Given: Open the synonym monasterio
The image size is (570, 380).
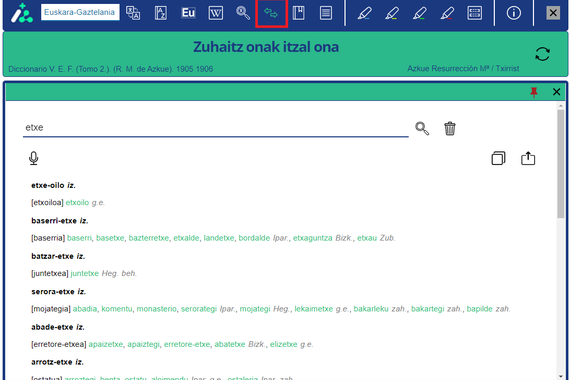Looking at the screenshot, I should [x=157, y=309].
